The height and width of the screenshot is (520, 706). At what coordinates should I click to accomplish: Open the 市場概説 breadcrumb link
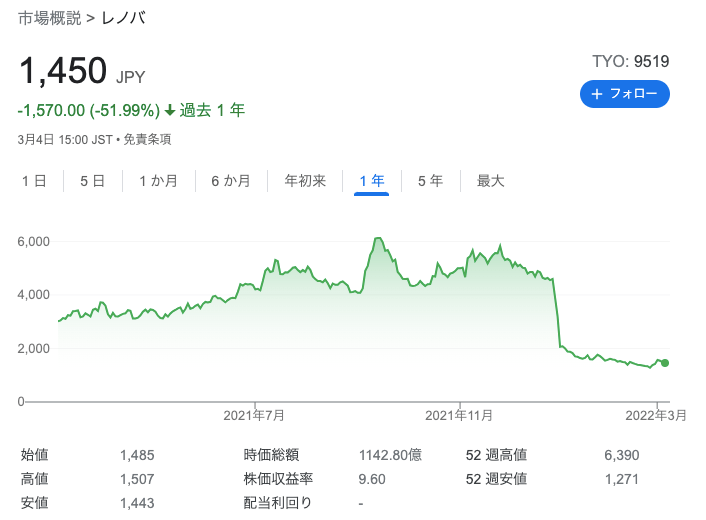[50, 18]
